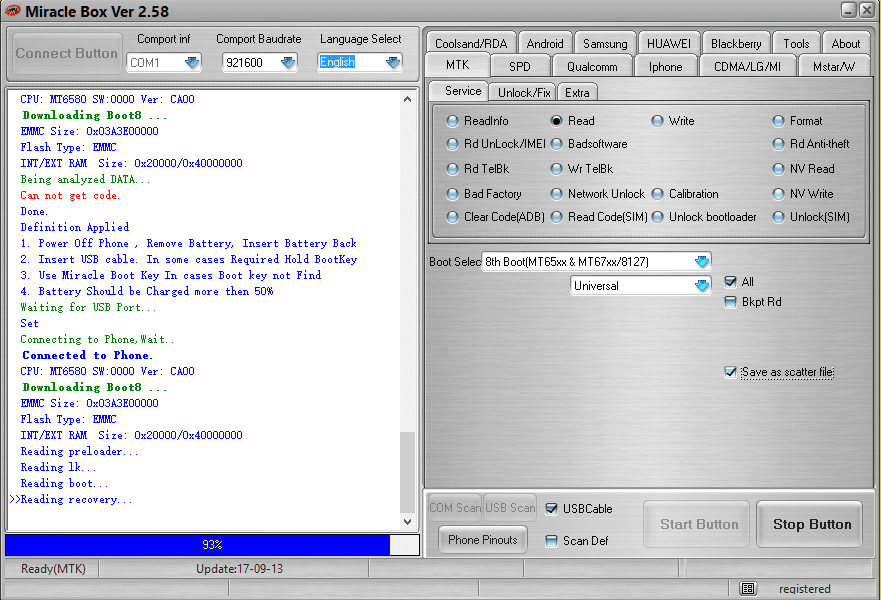The height and width of the screenshot is (600, 881).
Task: Click the Start Button
Action: [x=697, y=524]
